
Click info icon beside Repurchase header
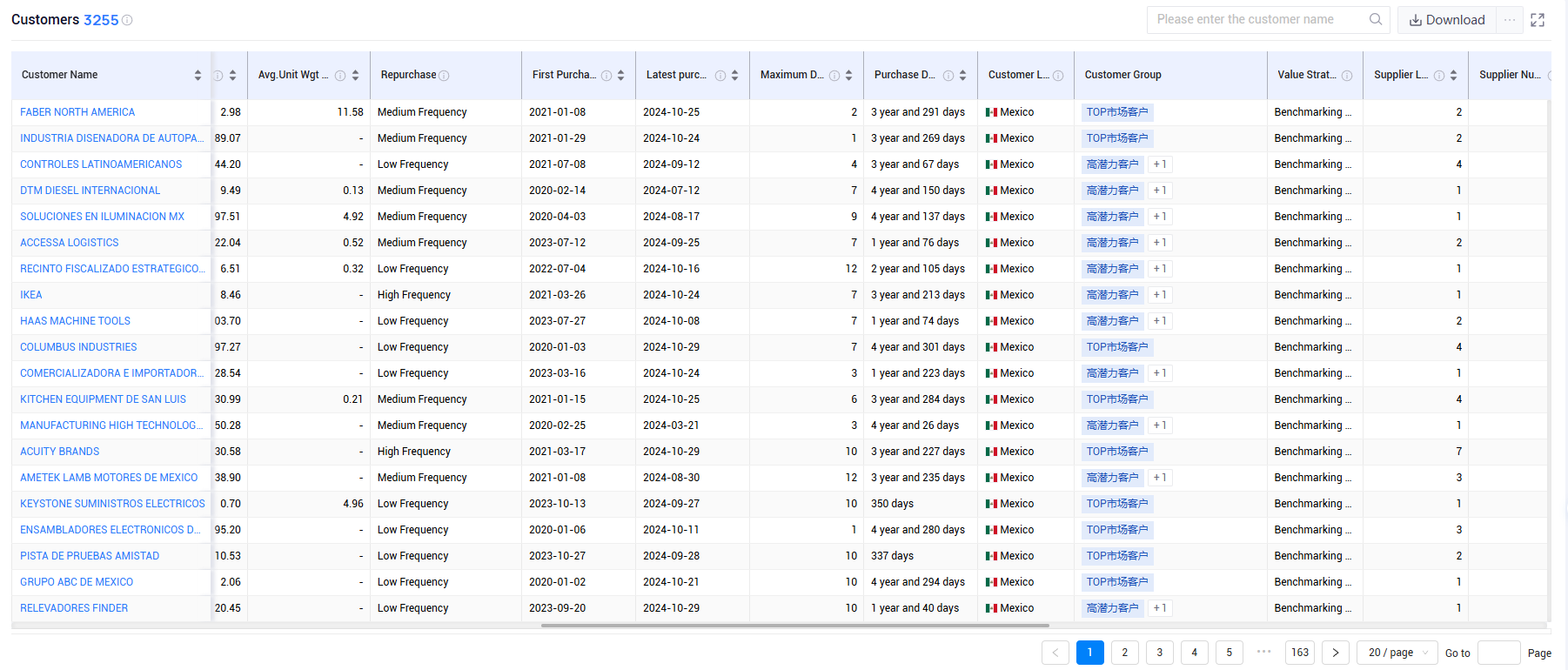coord(444,76)
